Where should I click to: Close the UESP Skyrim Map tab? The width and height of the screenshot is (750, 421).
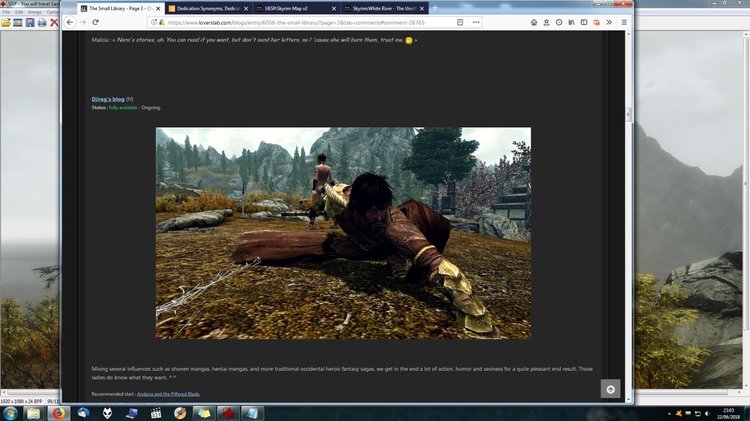point(334,9)
